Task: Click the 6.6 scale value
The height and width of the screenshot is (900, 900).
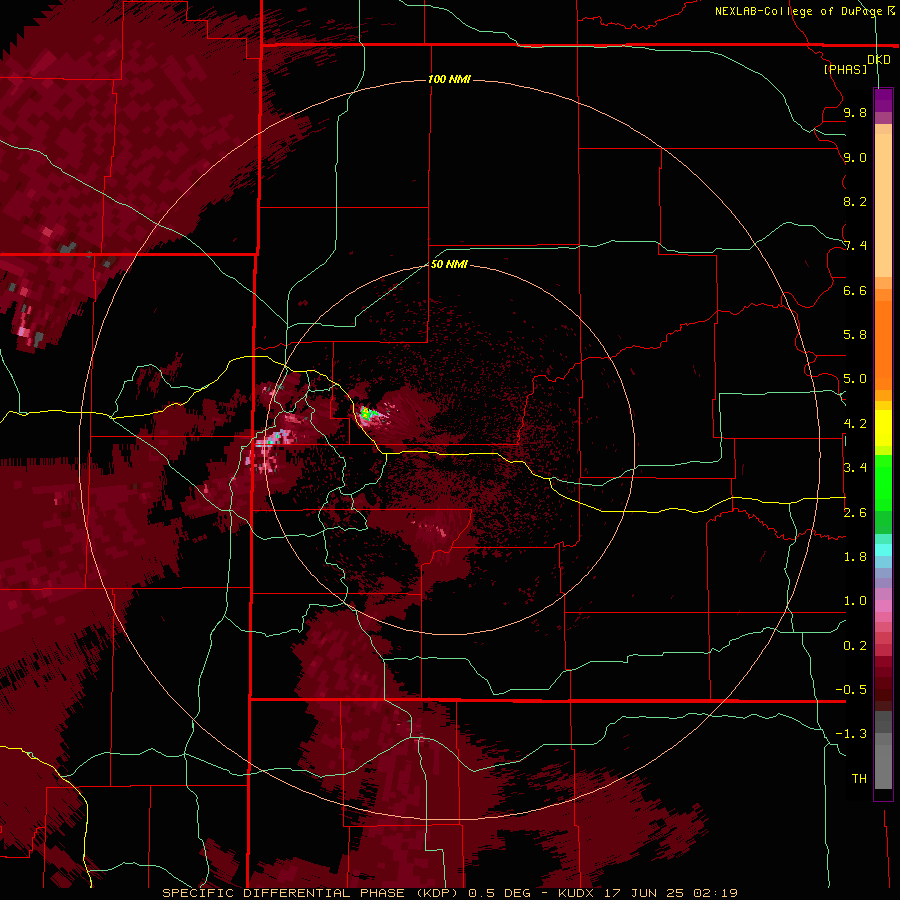Action: tap(855, 290)
